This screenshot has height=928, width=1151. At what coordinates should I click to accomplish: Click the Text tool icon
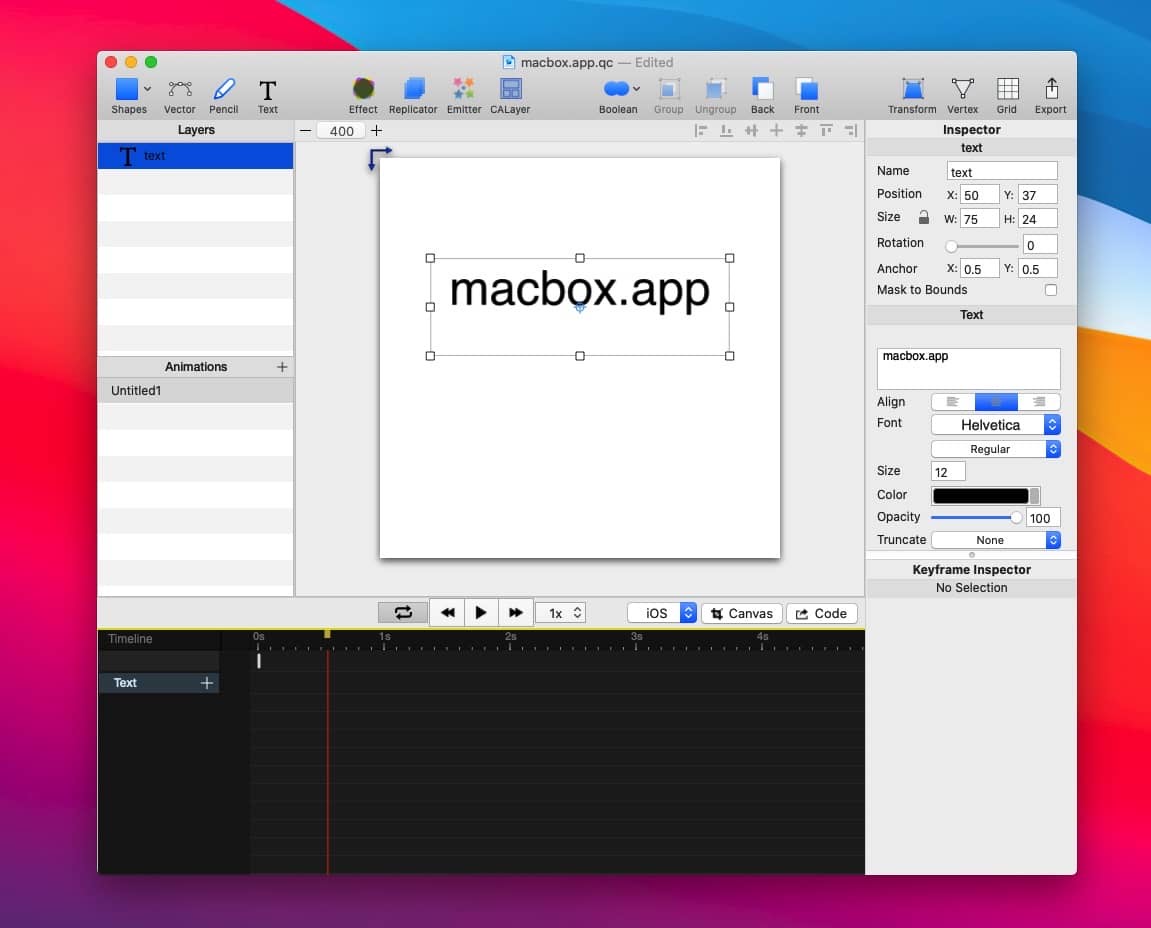(x=267, y=91)
